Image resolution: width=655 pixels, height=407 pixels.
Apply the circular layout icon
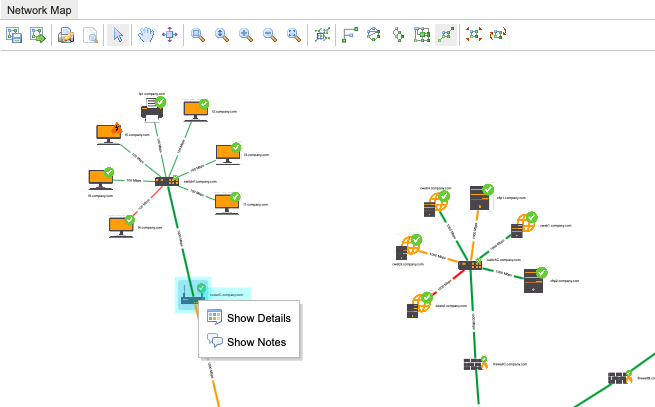tap(373, 35)
